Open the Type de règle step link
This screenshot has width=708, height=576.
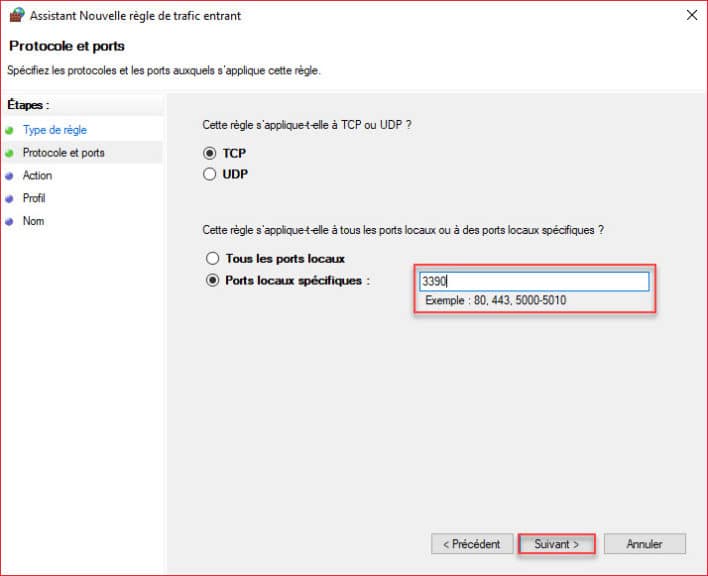click(x=55, y=130)
